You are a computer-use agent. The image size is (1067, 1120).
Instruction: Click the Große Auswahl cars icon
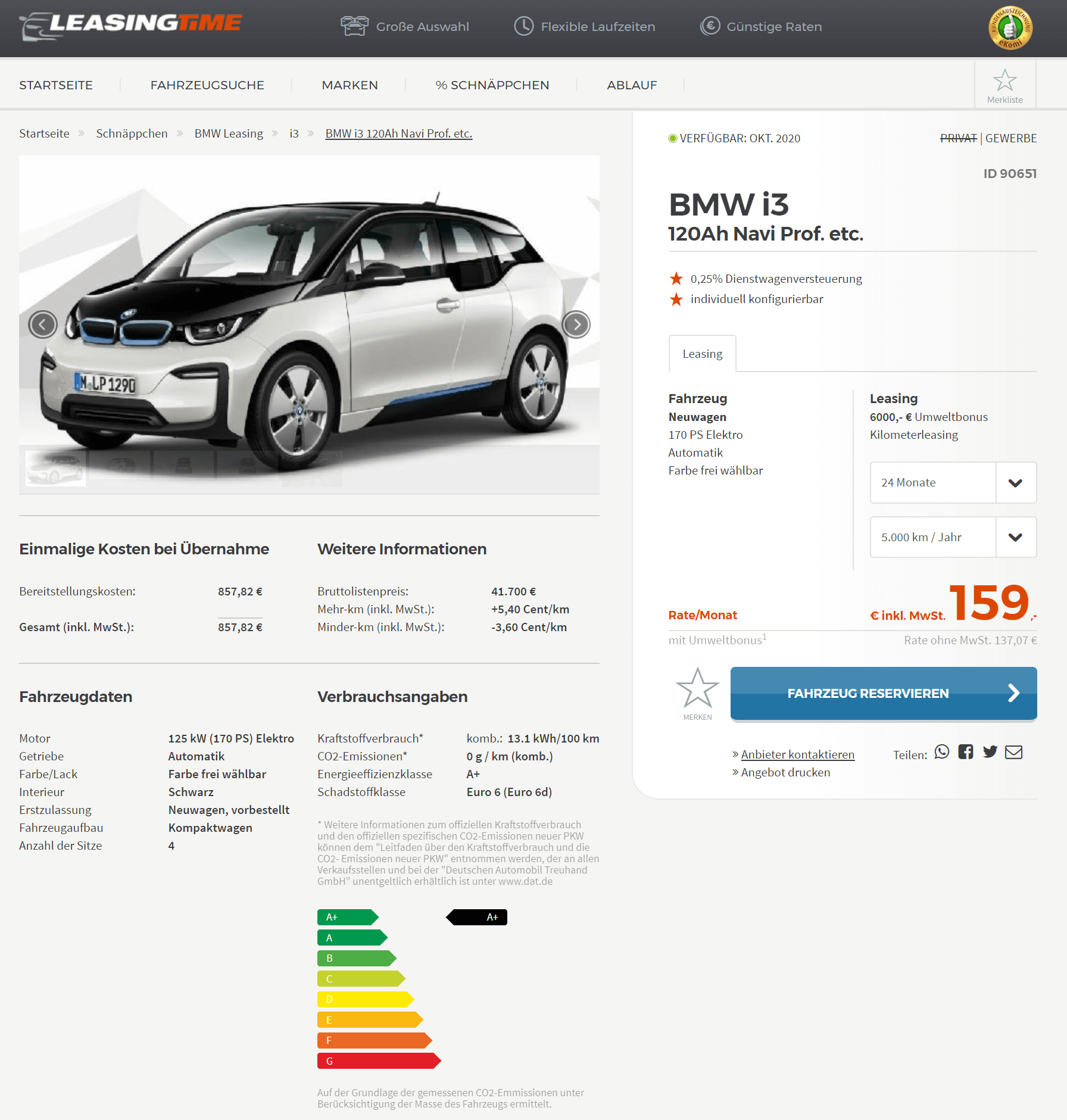coord(354,26)
